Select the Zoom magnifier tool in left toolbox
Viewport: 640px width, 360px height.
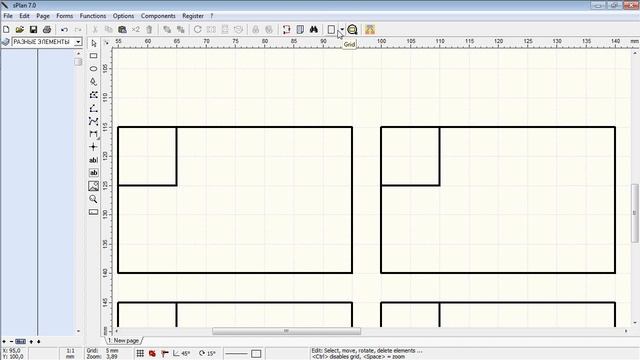coord(93,199)
